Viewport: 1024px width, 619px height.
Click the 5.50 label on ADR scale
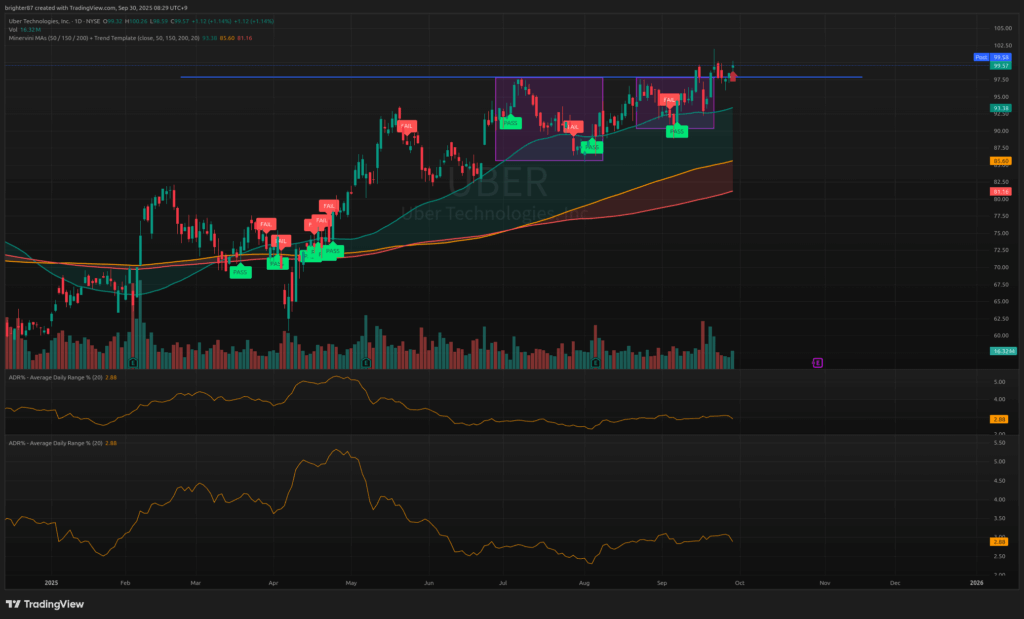tap(999, 443)
